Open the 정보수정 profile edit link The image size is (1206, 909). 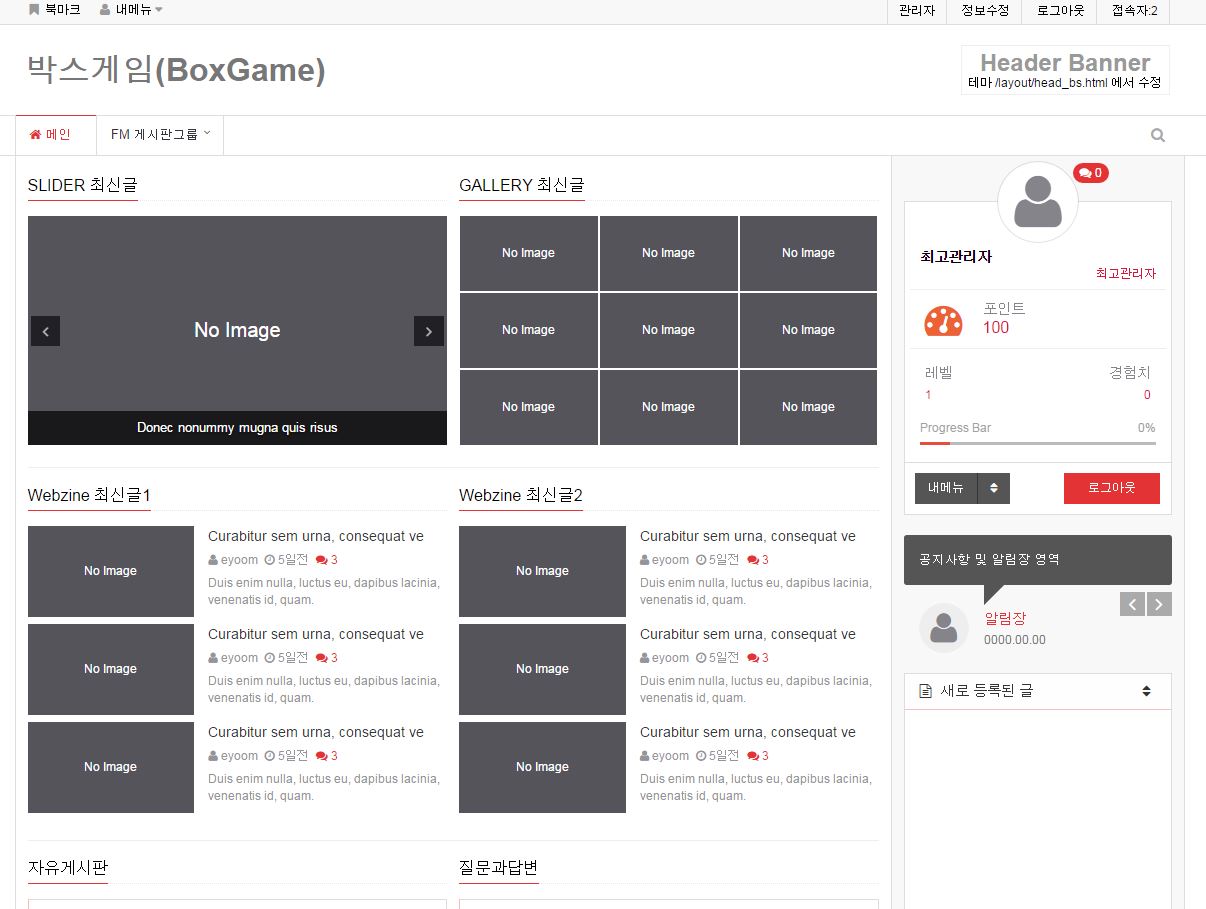985,11
